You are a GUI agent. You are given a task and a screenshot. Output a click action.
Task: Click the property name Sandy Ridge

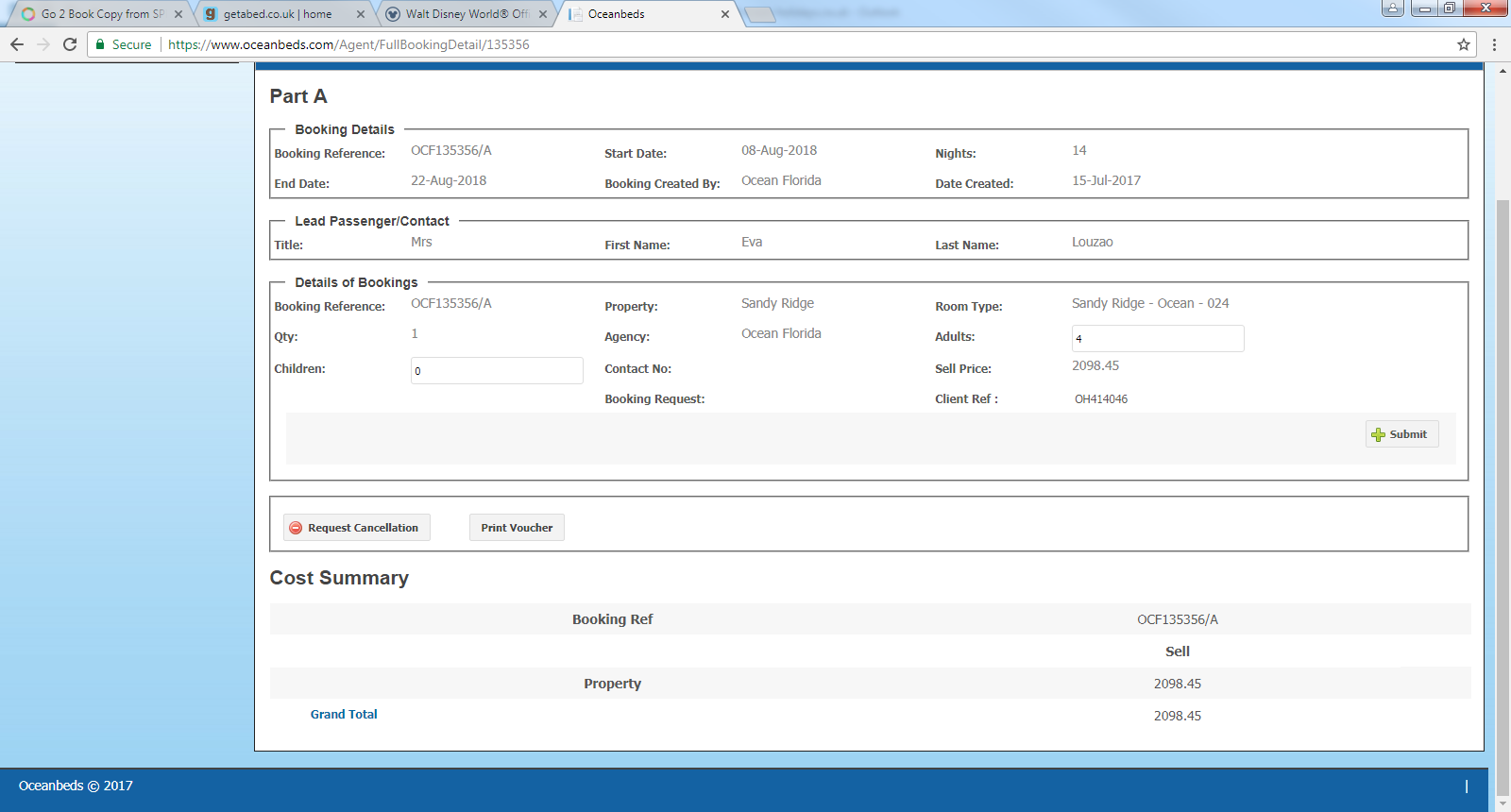coord(777,303)
